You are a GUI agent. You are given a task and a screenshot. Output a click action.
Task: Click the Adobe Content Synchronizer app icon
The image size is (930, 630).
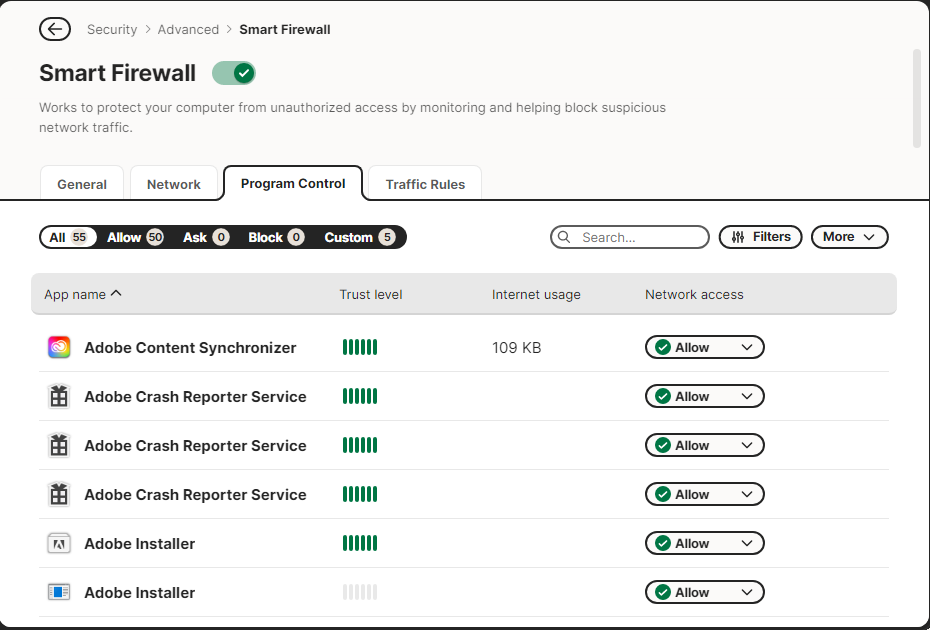point(59,348)
